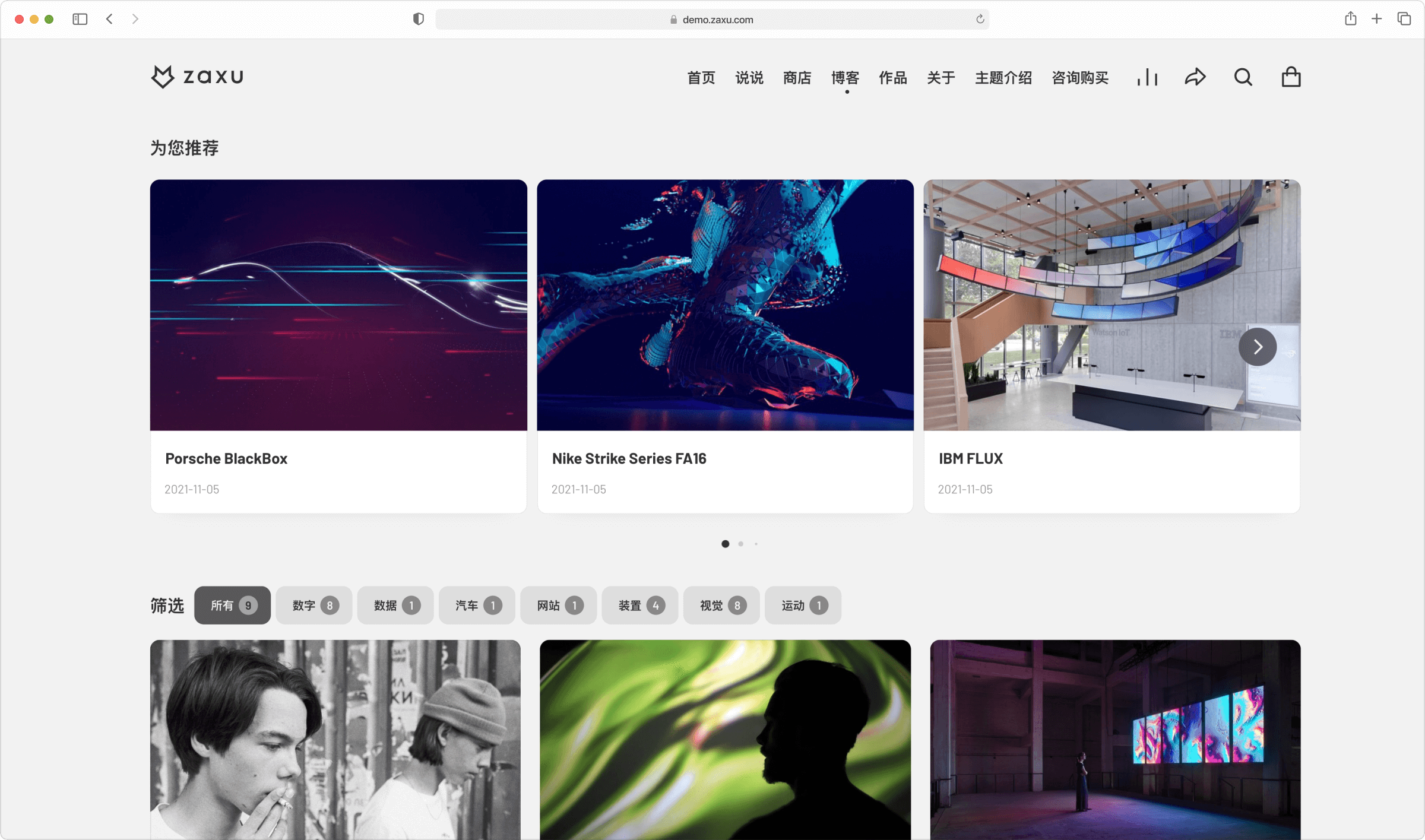Open a new Safari tab
Screen dimensions: 1425x840
coord(1376,19)
